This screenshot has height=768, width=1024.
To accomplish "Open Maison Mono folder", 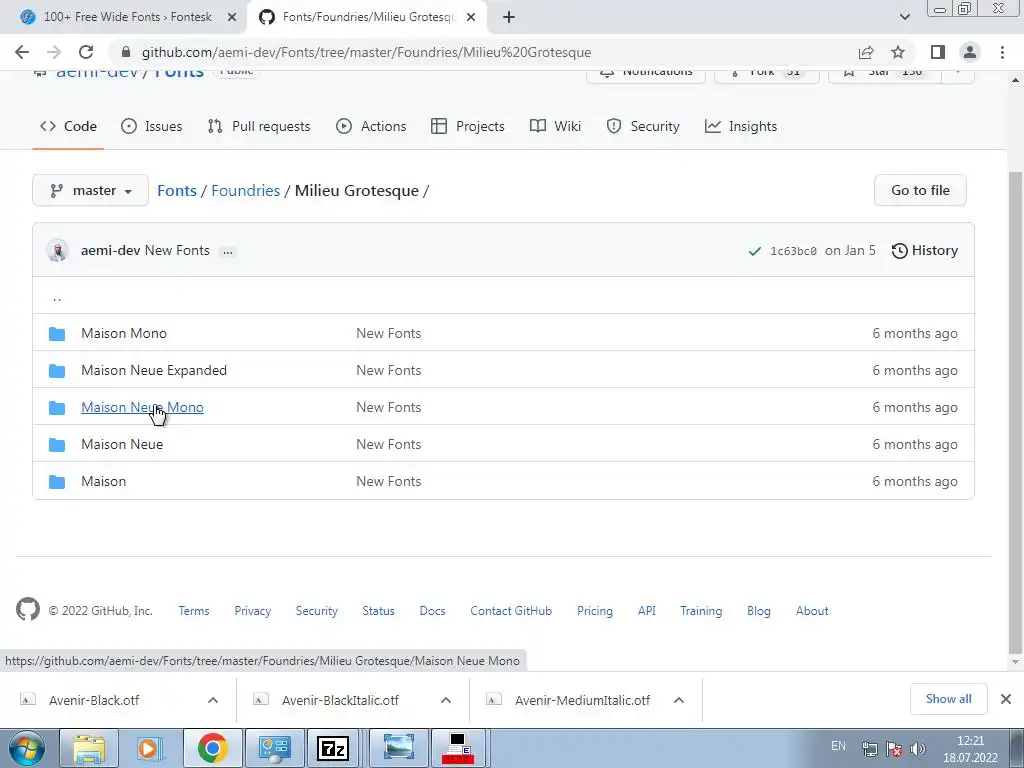I will pos(123,333).
